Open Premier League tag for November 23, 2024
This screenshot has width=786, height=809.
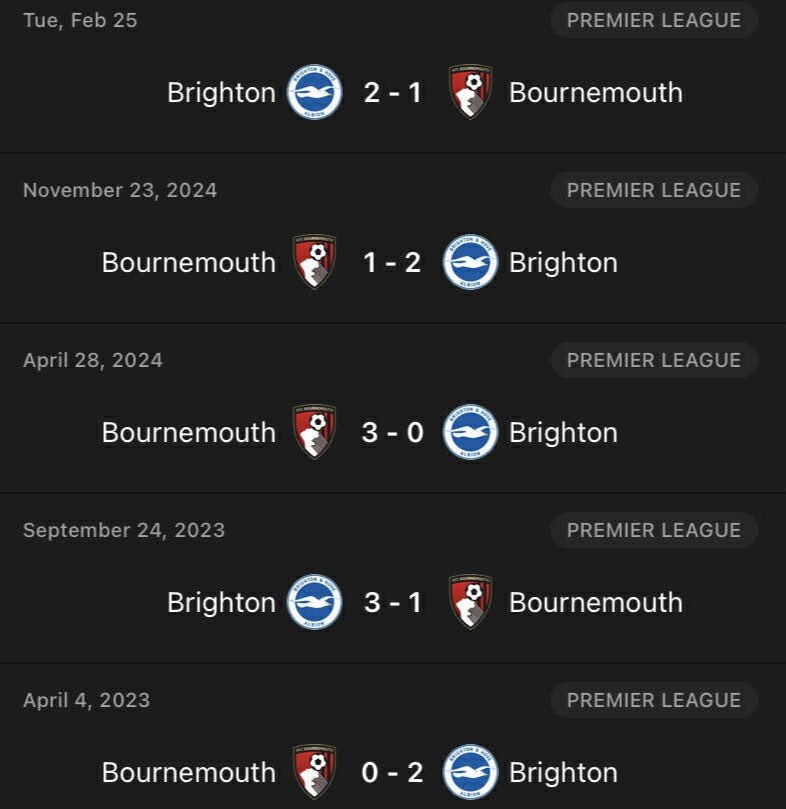[654, 190]
